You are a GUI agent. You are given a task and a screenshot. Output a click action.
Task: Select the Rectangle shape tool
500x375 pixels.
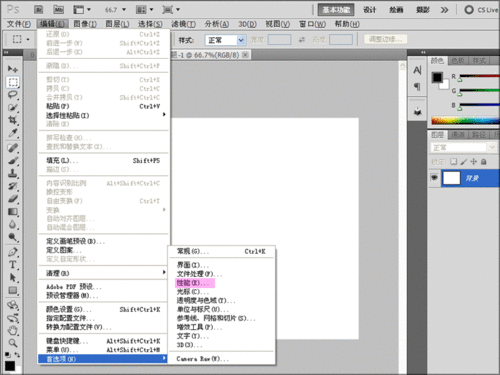tap(13, 290)
